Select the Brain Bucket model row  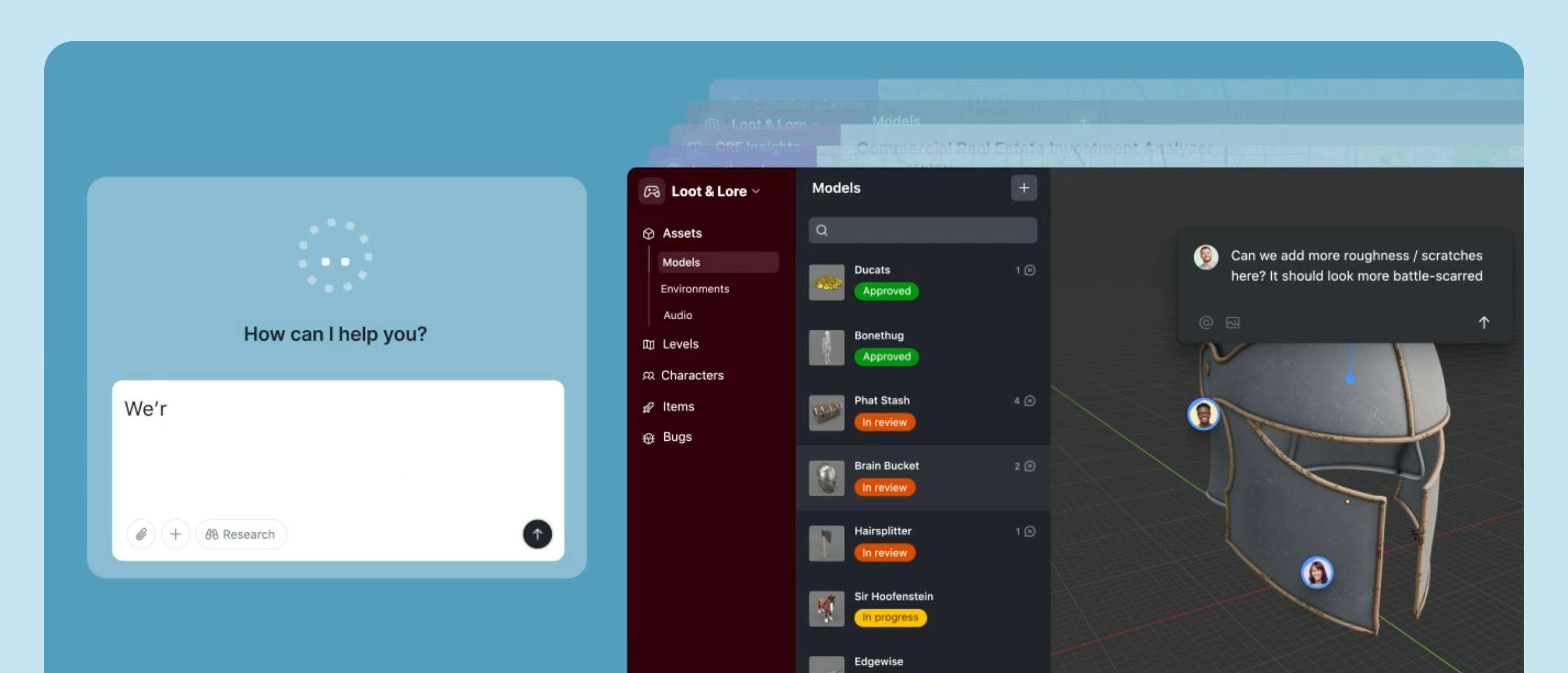click(923, 478)
